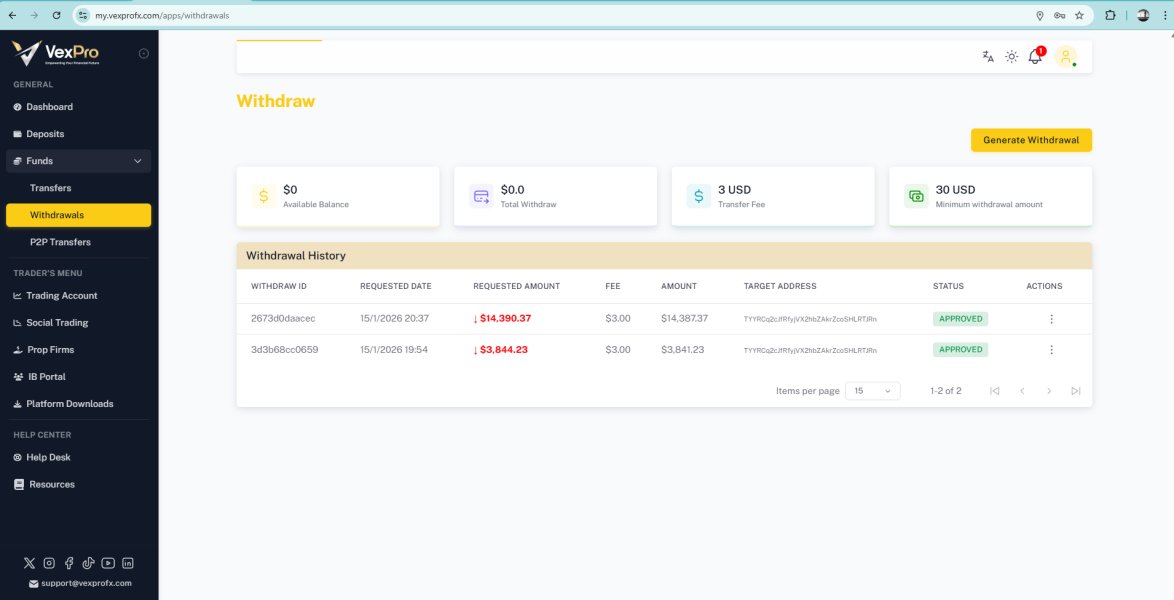Open VexPro's TikTok social icon

click(x=88, y=563)
